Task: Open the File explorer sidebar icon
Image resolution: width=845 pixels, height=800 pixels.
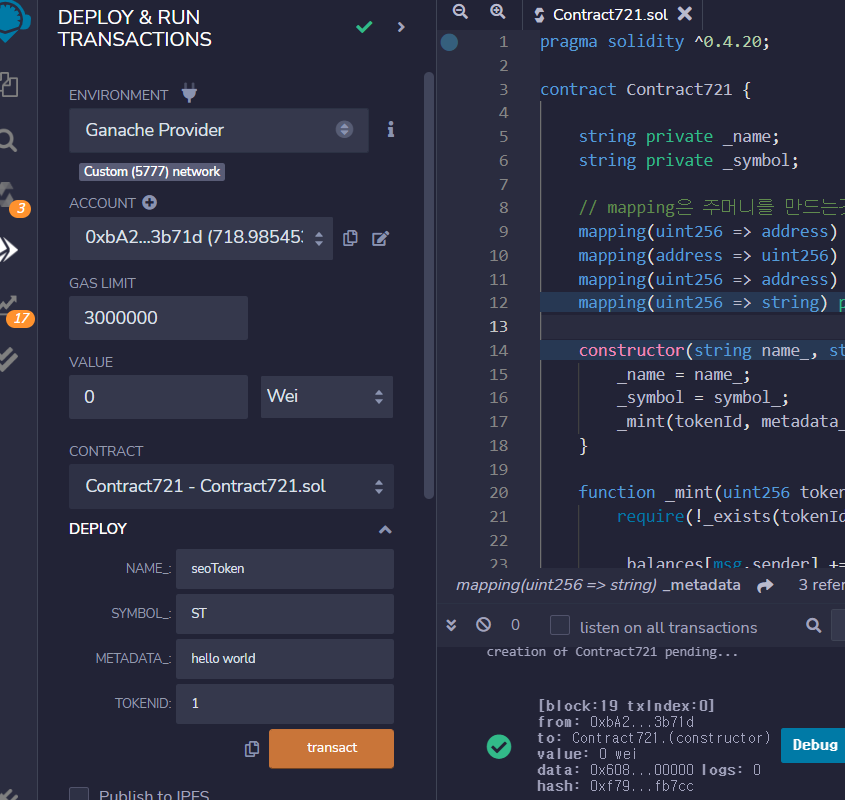Action: point(9,85)
